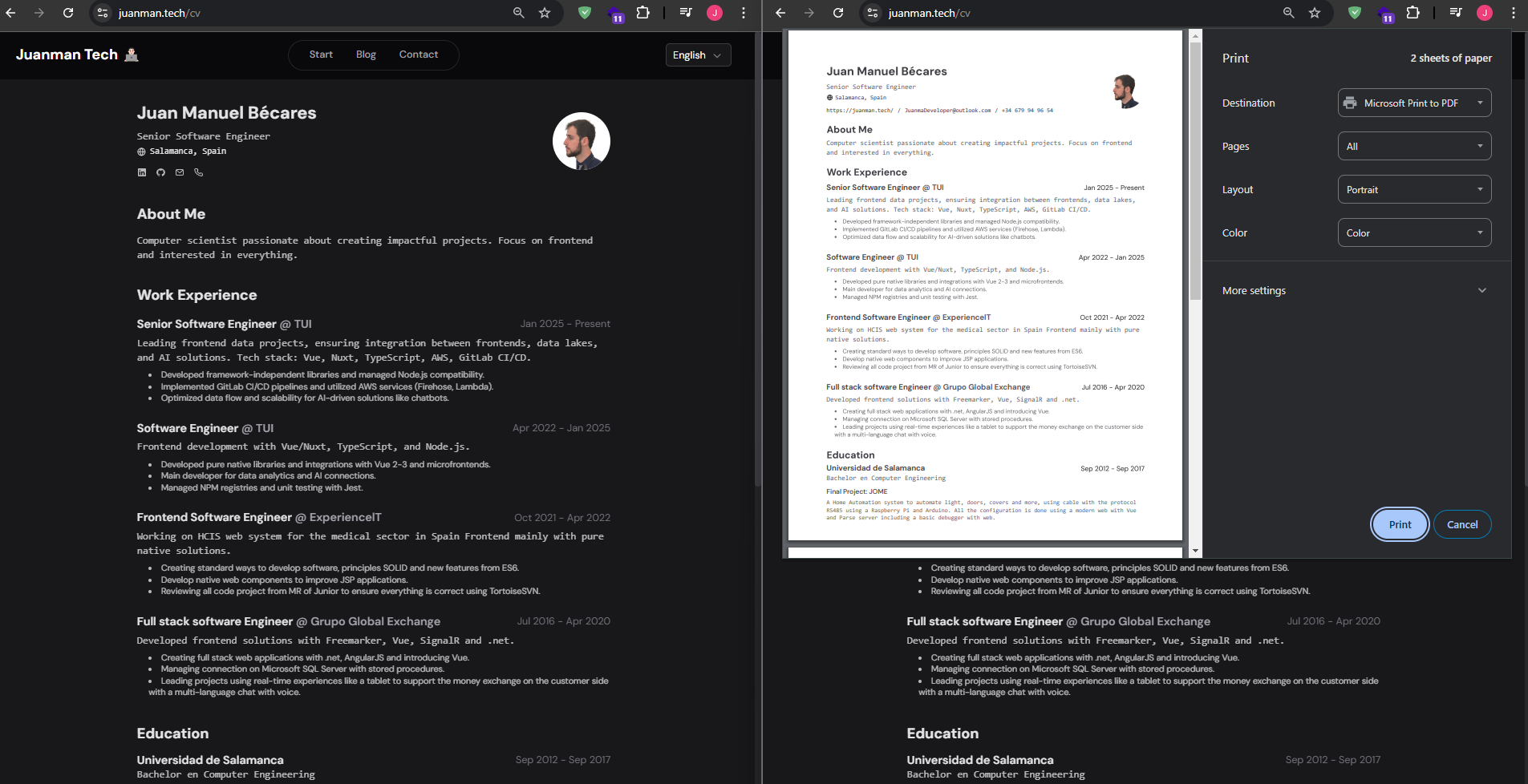Click the green shield extension icon in print-dialog window

click(x=1355, y=13)
